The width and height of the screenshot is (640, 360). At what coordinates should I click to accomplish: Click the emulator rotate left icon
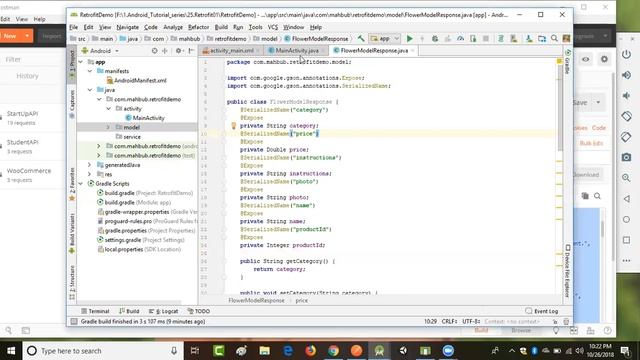626,116
